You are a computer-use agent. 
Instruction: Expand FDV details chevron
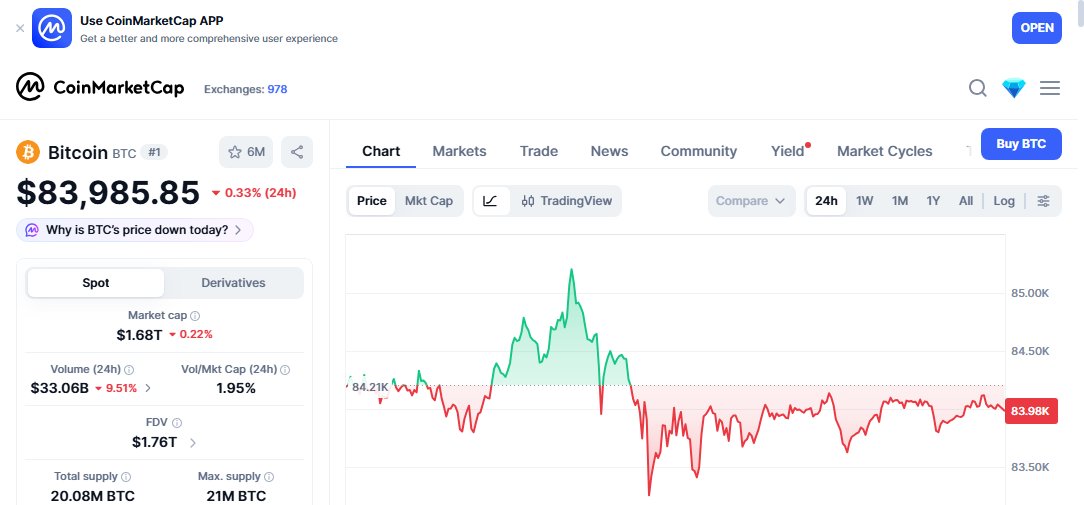[x=192, y=443]
